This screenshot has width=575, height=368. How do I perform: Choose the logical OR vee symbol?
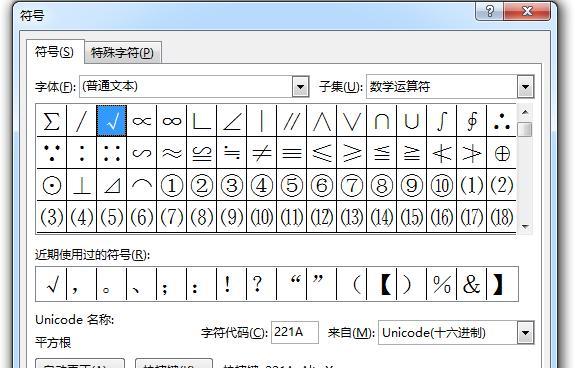pos(352,121)
